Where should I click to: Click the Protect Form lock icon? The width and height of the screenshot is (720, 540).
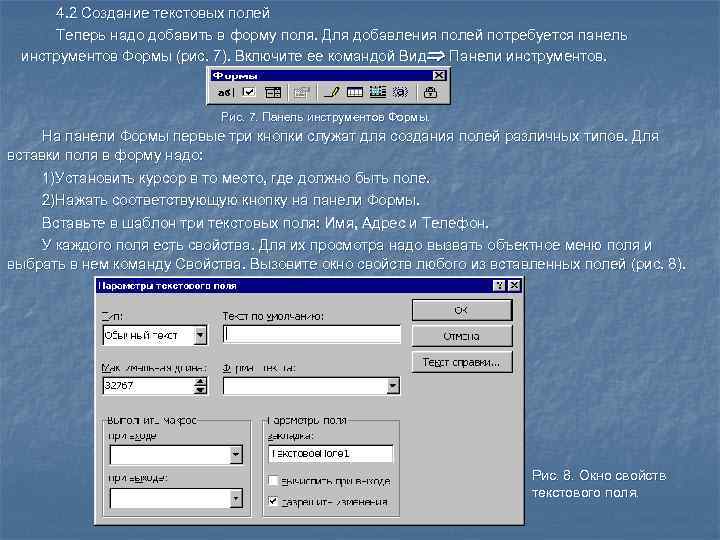(430, 93)
